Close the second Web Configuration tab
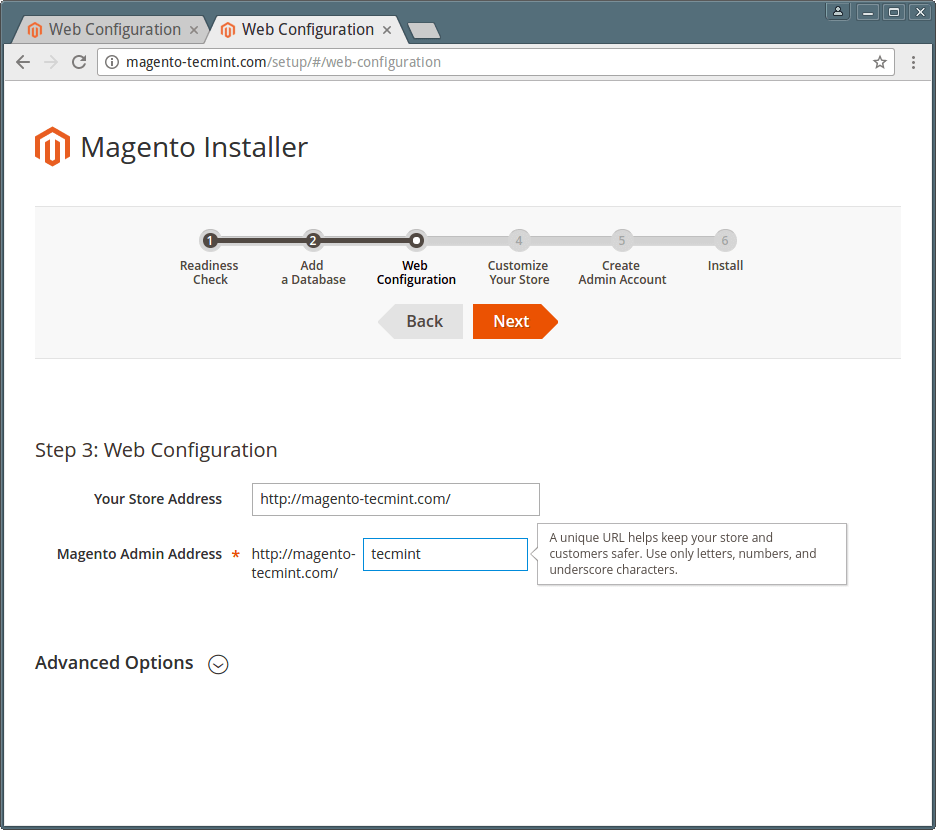The image size is (936, 830). coord(387,30)
